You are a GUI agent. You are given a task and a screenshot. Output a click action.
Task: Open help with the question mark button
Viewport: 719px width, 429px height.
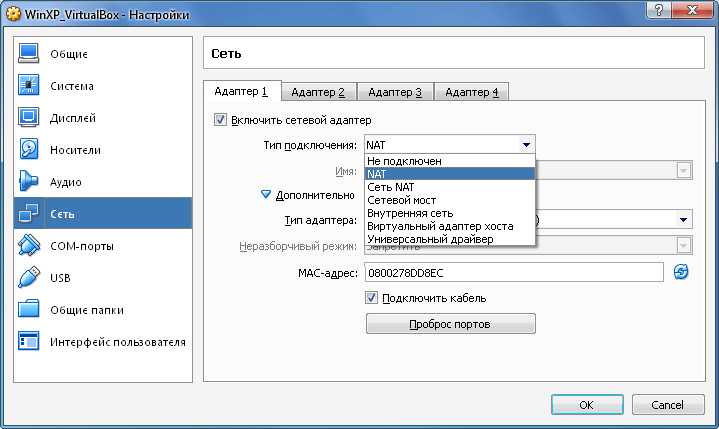click(x=659, y=10)
